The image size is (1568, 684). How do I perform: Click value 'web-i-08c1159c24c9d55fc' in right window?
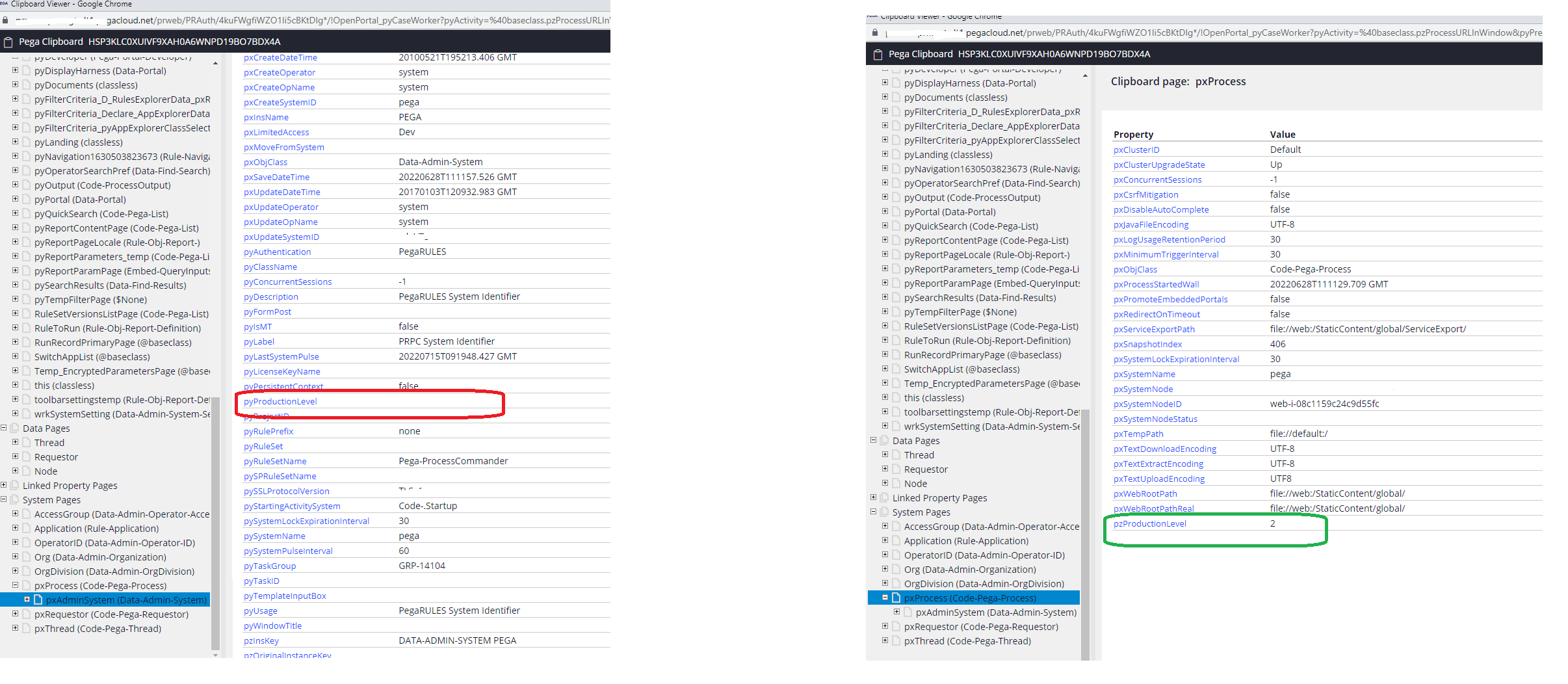[1324, 404]
